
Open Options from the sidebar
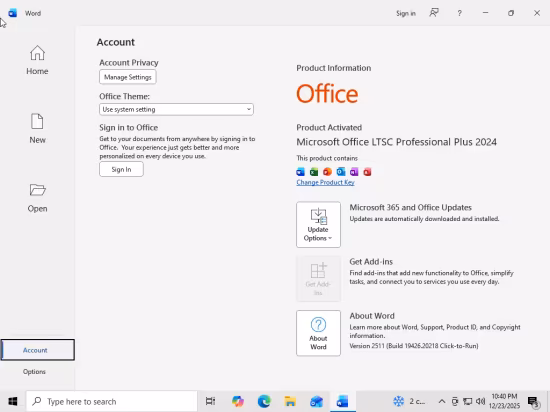pyautogui.click(x=34, y=371)
